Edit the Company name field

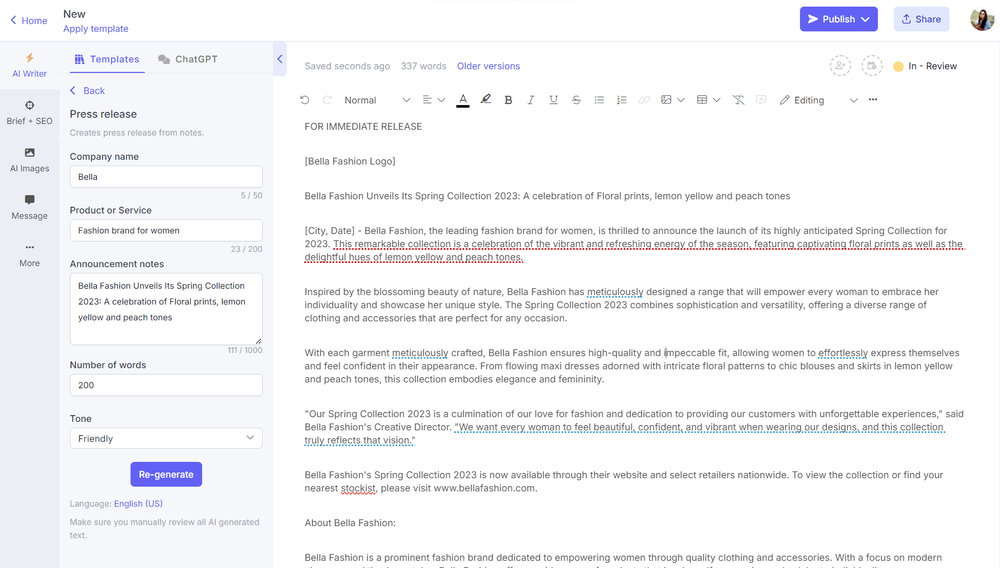click(x=166, y=177)
